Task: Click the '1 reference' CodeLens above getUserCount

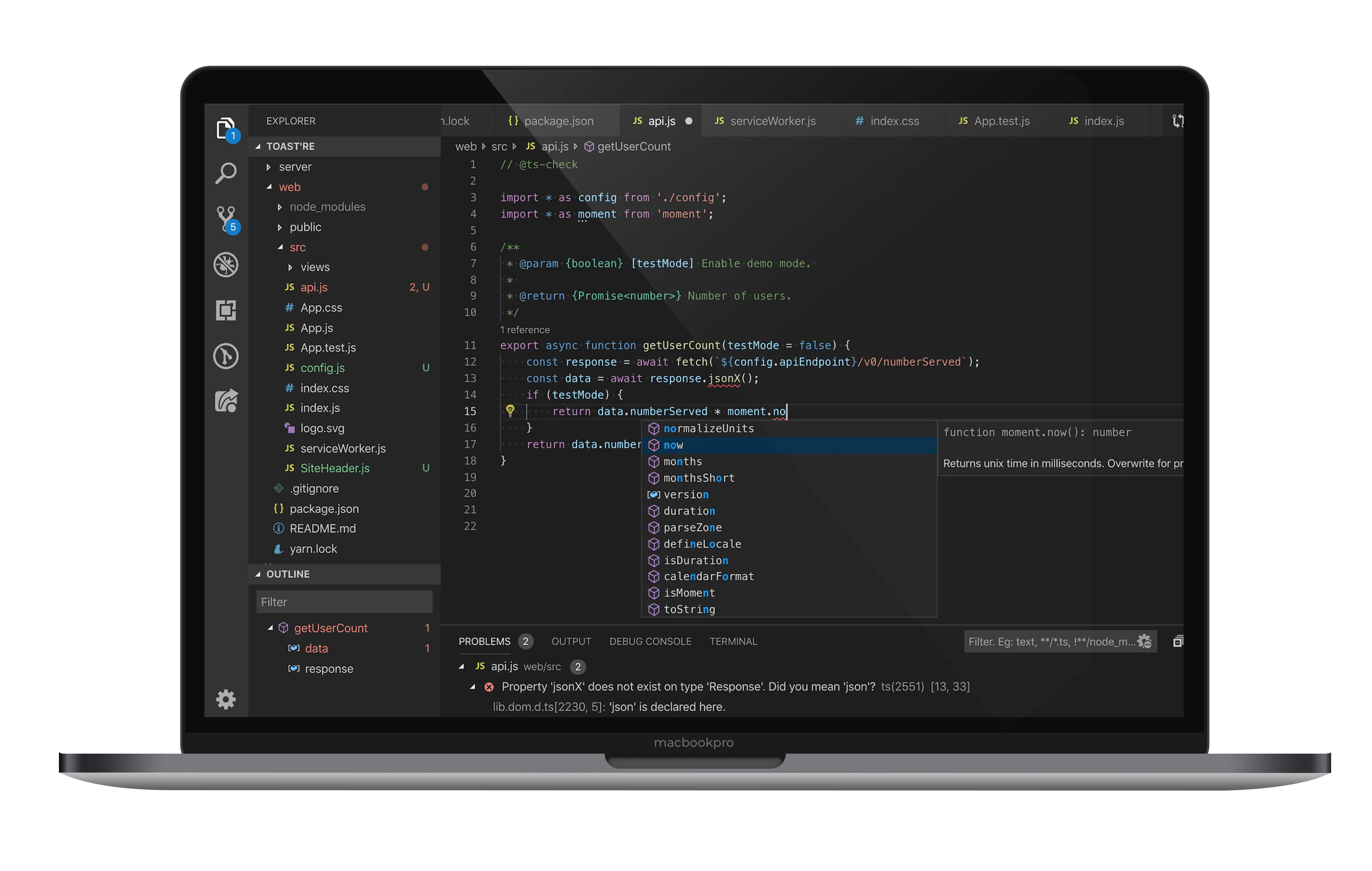Action: [x=525, y=329]
